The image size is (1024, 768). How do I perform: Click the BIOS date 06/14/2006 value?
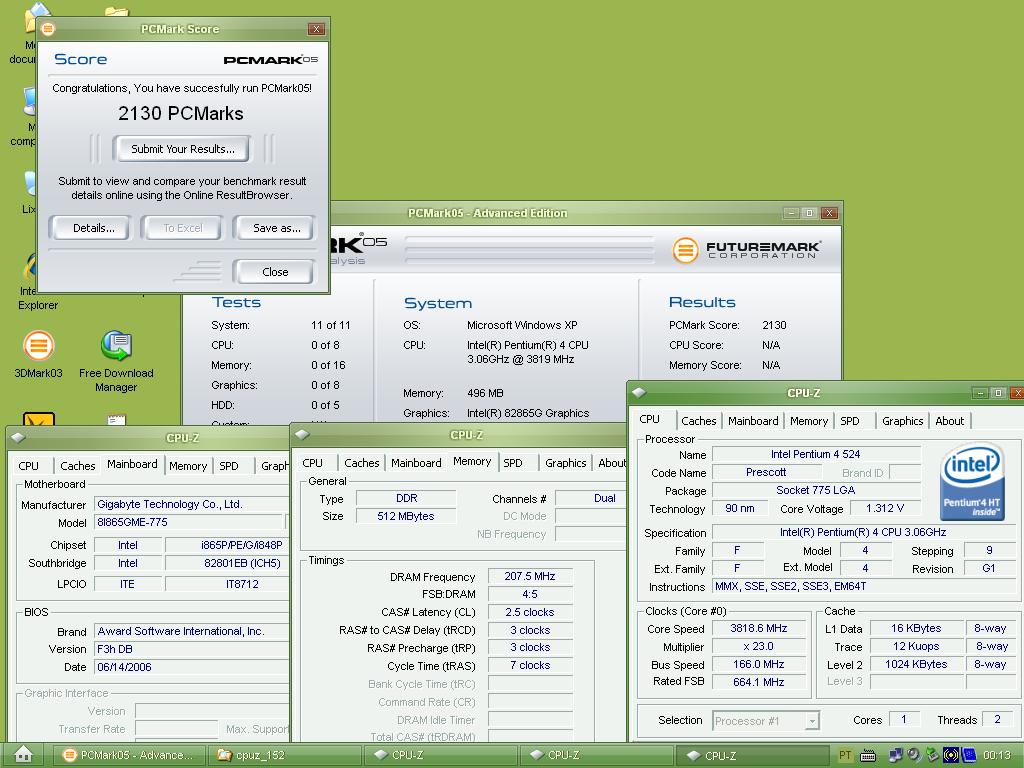[191, 667]
